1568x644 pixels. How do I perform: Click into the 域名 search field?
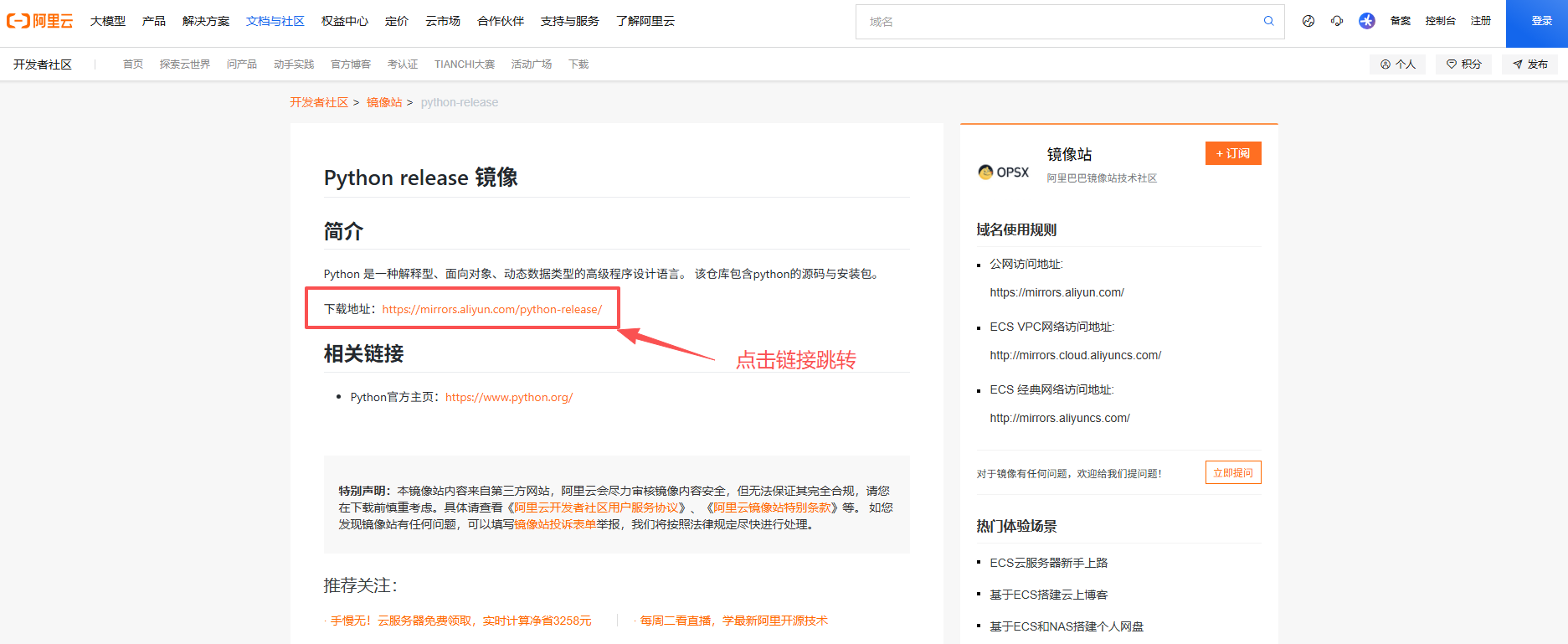[1055, 22]
